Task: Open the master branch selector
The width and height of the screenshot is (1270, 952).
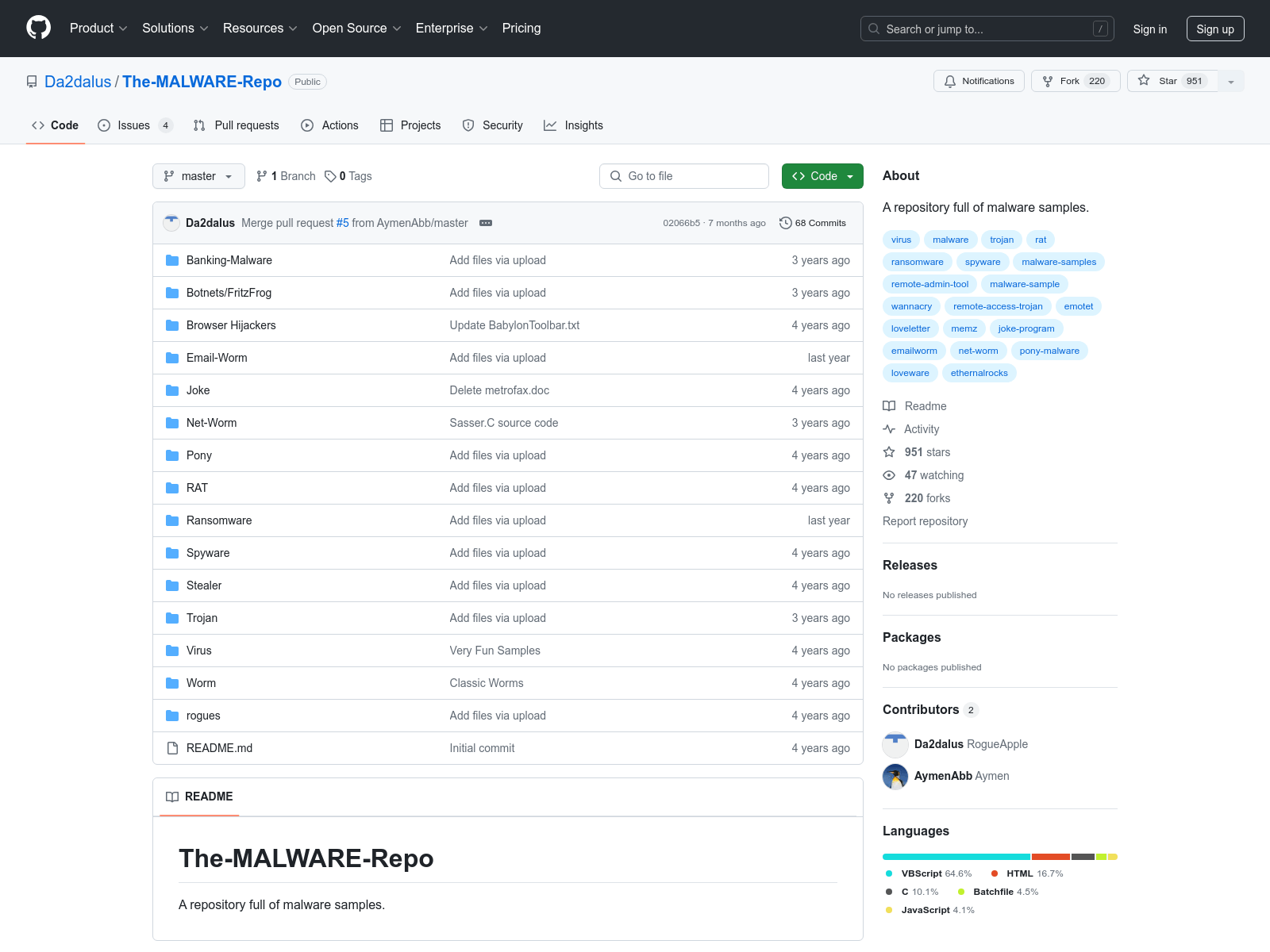Action: 198,176
